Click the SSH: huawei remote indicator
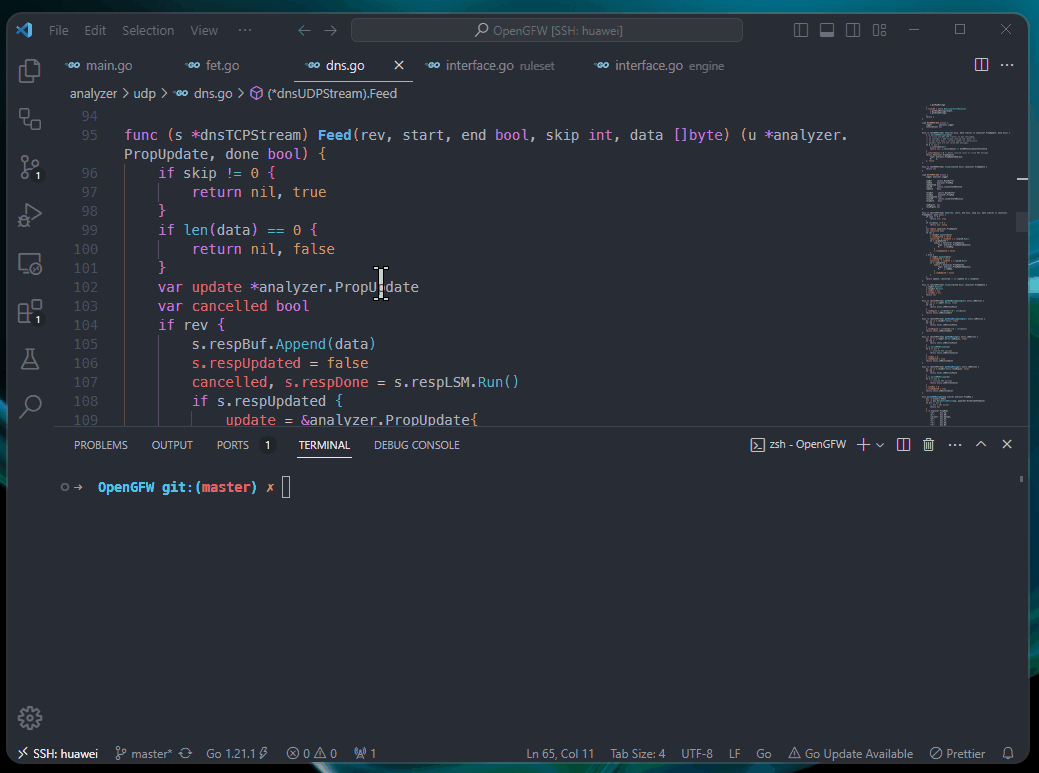The image size is (1039, 773). [56, 753]
